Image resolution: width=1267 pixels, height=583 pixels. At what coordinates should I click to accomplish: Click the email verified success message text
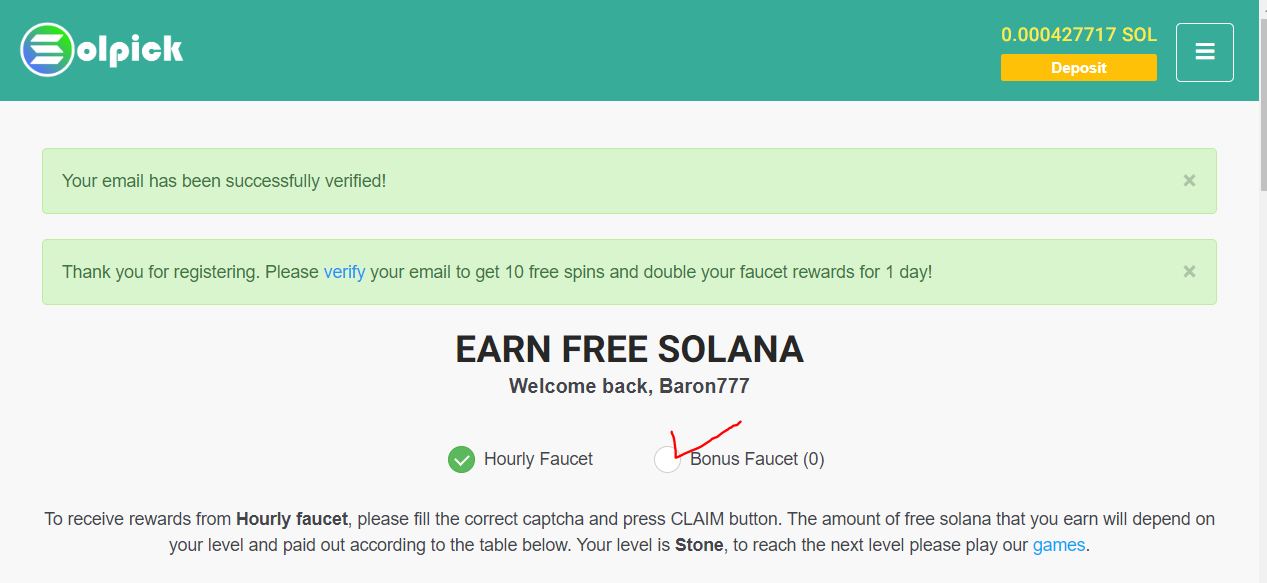click(x=224, y=181)
